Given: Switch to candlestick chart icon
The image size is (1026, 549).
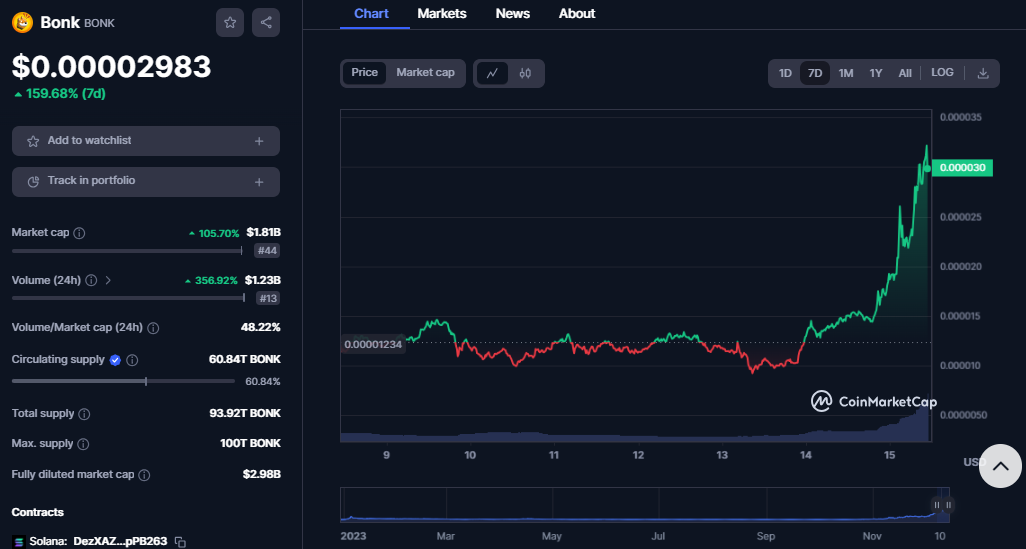Looking at the screenshot, I should [526, 73].
